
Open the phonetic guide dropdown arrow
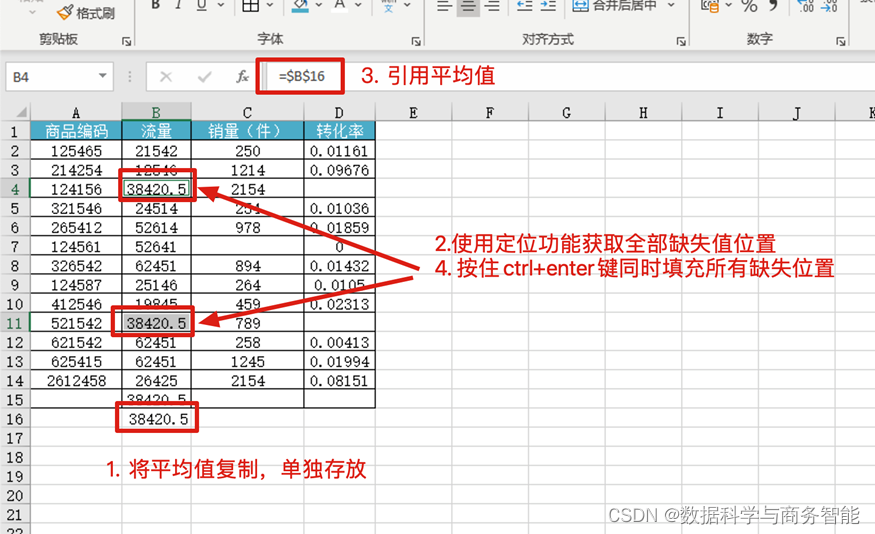[x=407, y=5]
